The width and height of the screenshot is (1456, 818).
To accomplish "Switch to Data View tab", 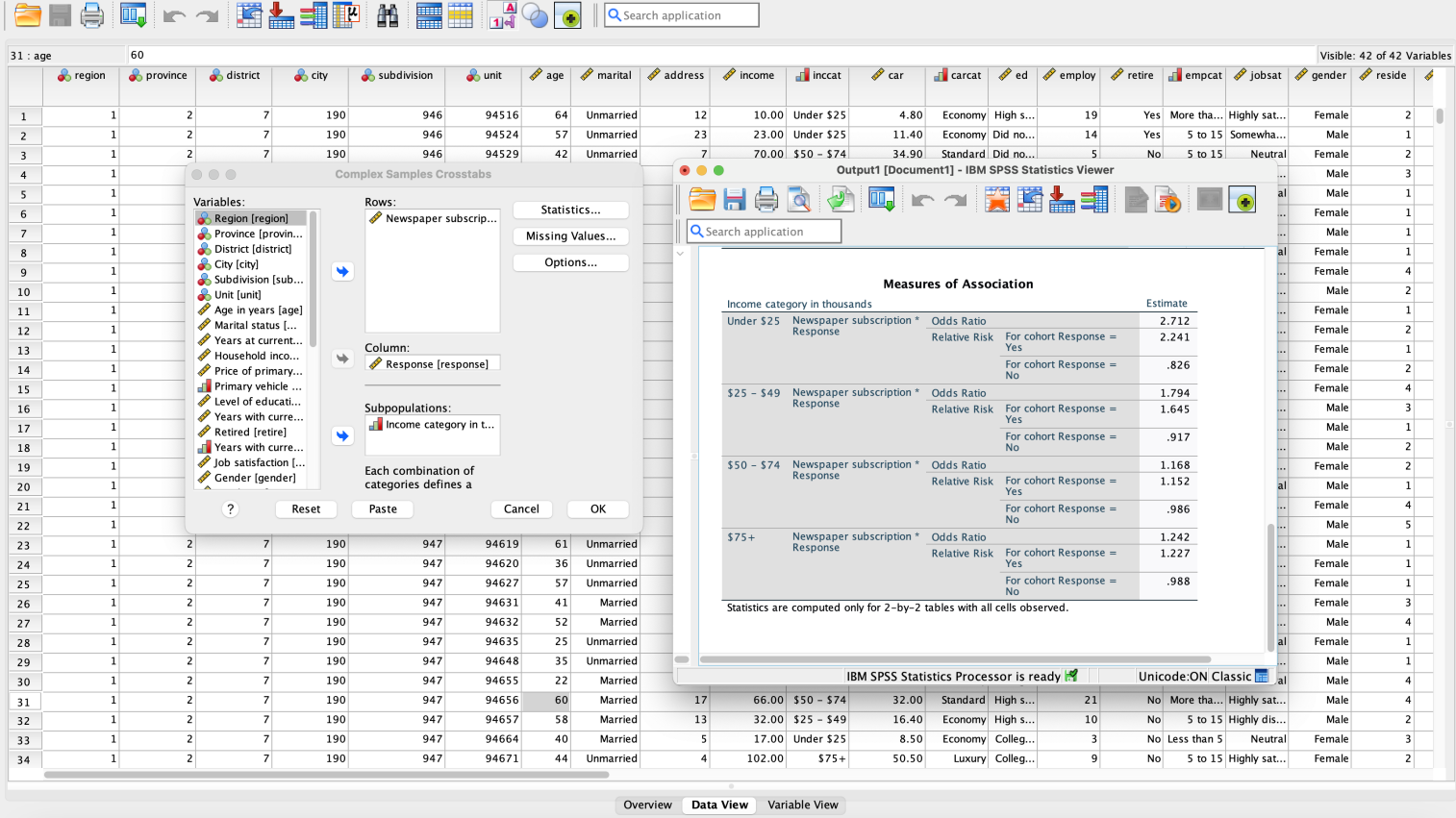I will (719, 805).
